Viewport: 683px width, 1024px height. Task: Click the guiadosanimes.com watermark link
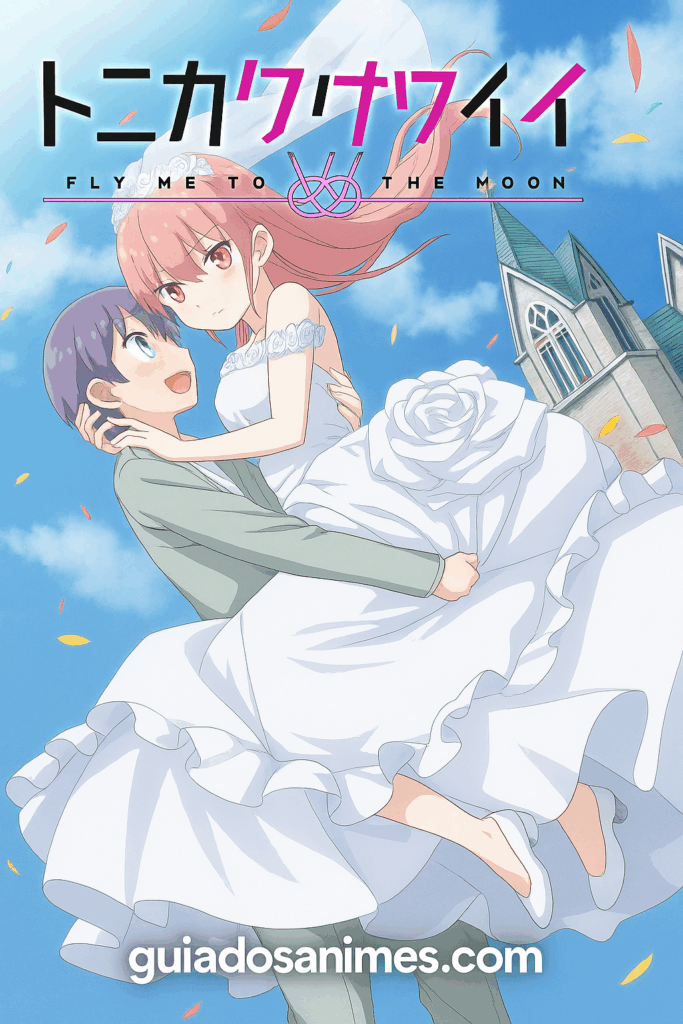334,961
